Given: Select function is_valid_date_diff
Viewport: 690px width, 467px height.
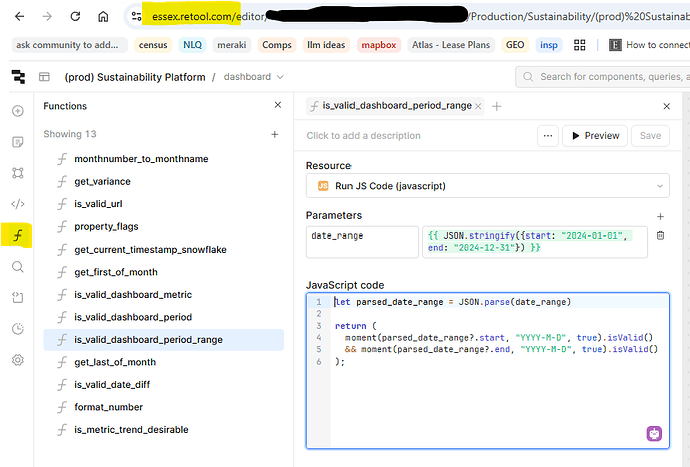Looking at the screenshot, I should coord(112,385).
